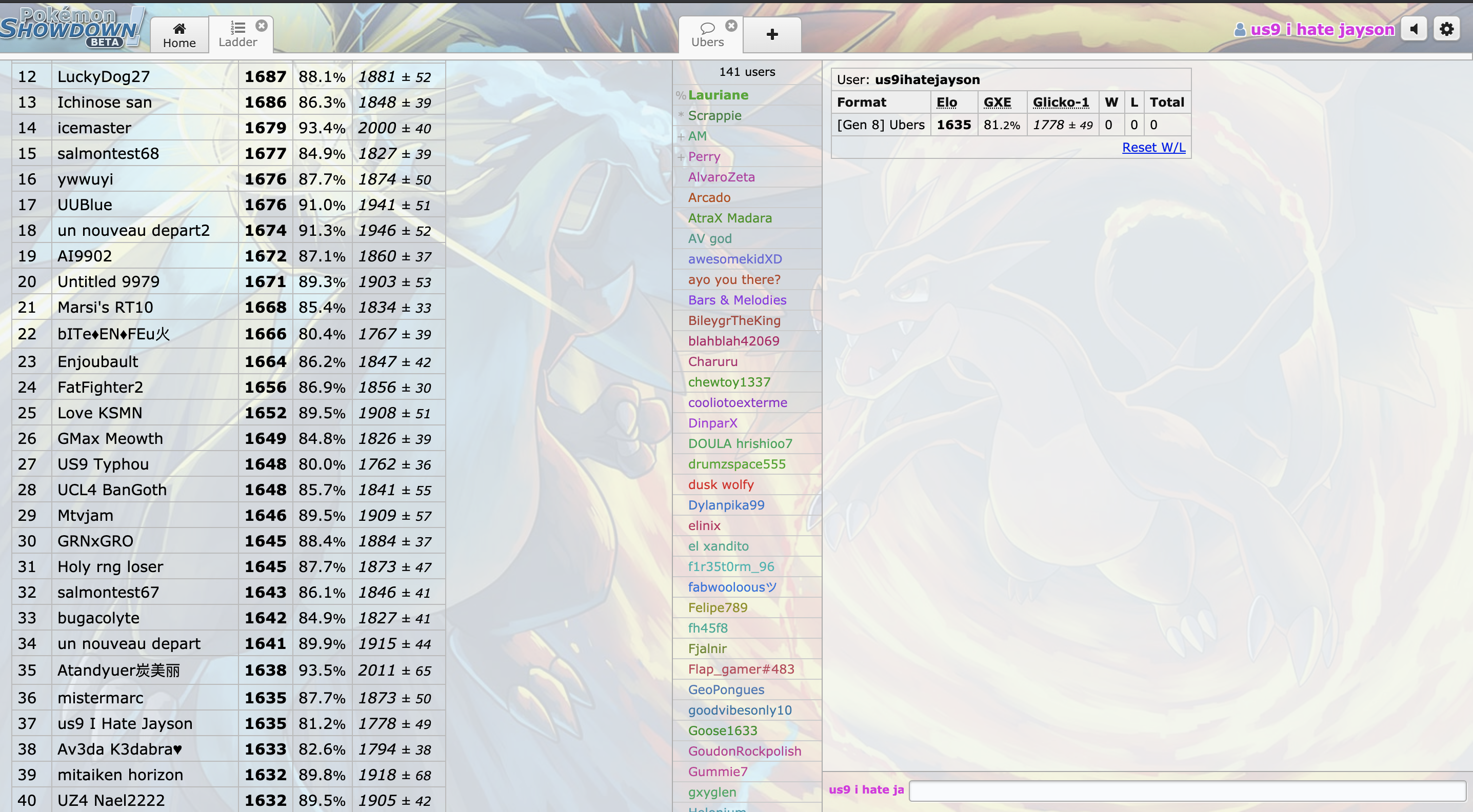This screenshot has height=812, width=1473.
Task: Open options with the gear icon
Action: (x=1447, y=29)
